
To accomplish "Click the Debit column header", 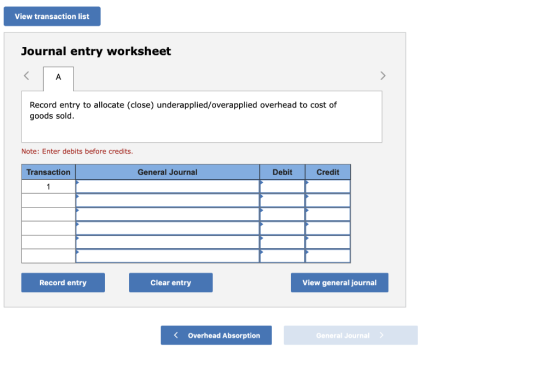I will tap(282, 172).
